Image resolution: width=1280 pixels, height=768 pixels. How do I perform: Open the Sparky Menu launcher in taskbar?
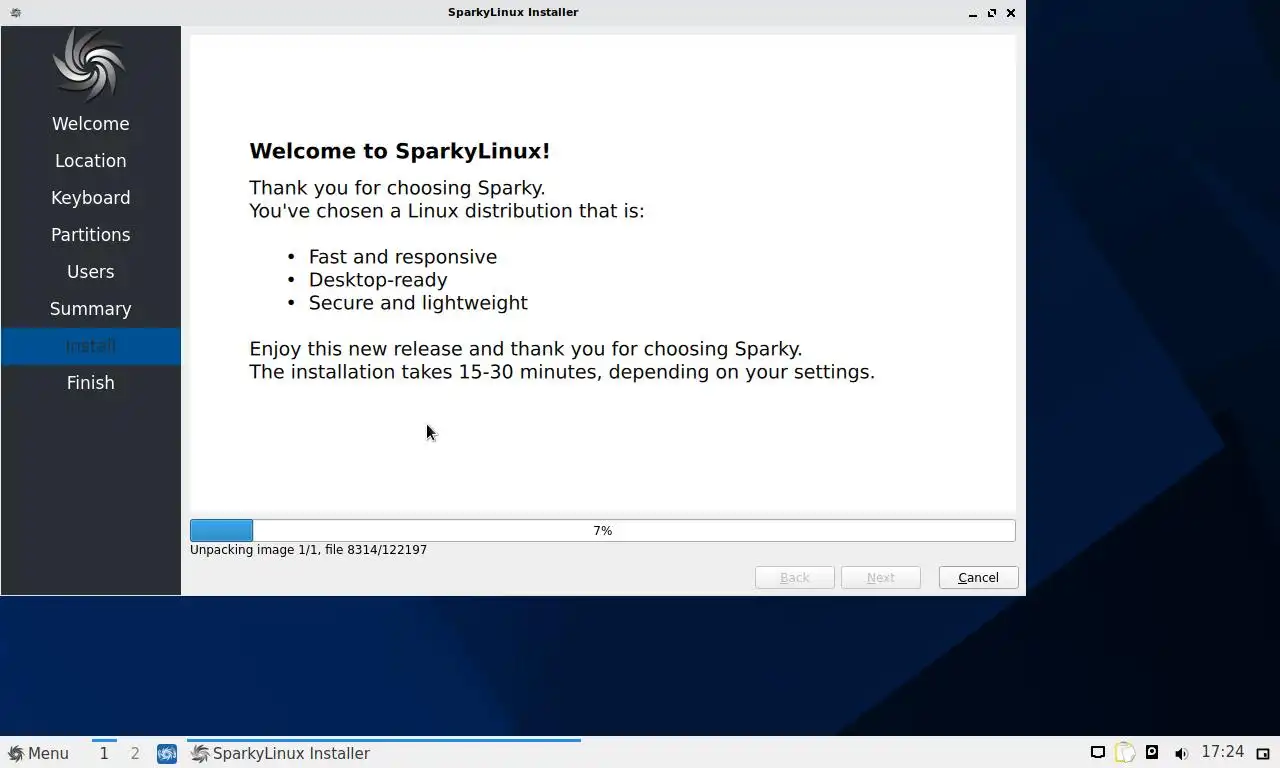click(x=38, y=753)
